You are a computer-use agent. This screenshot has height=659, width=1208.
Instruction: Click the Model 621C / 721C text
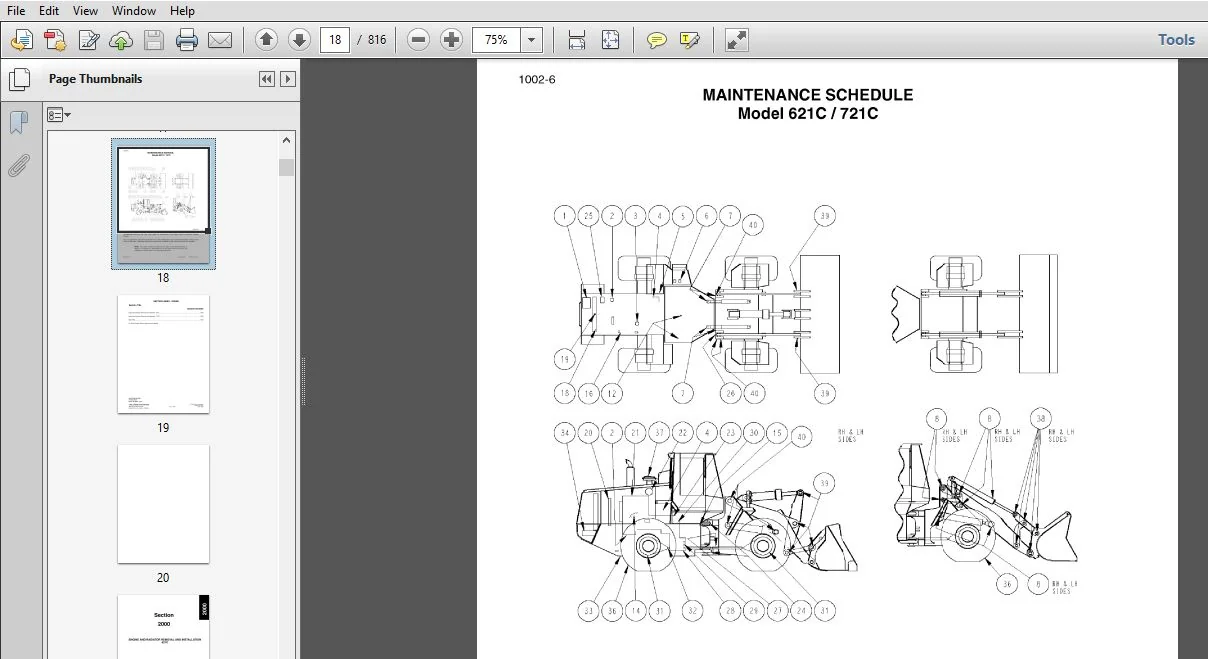pos(808,113)
